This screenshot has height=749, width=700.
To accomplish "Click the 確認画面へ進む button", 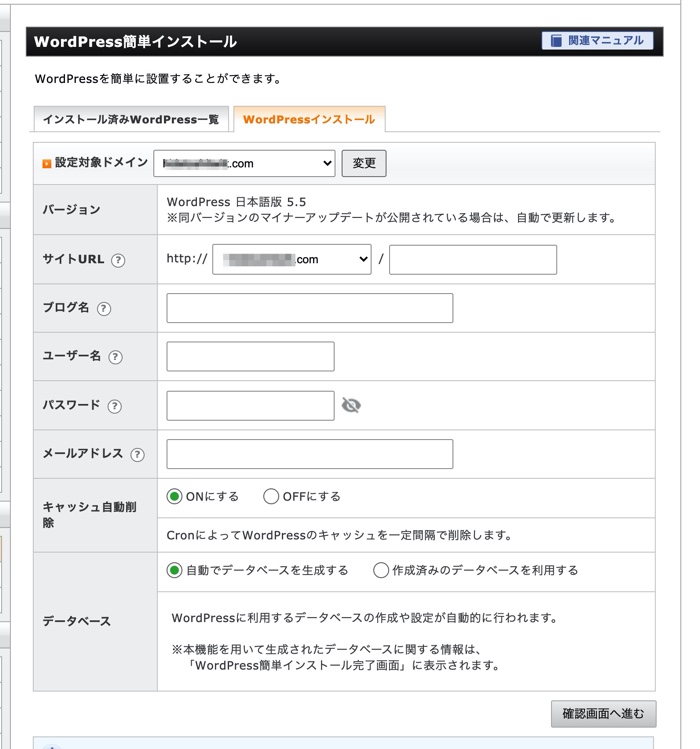I will coord(603,714).
